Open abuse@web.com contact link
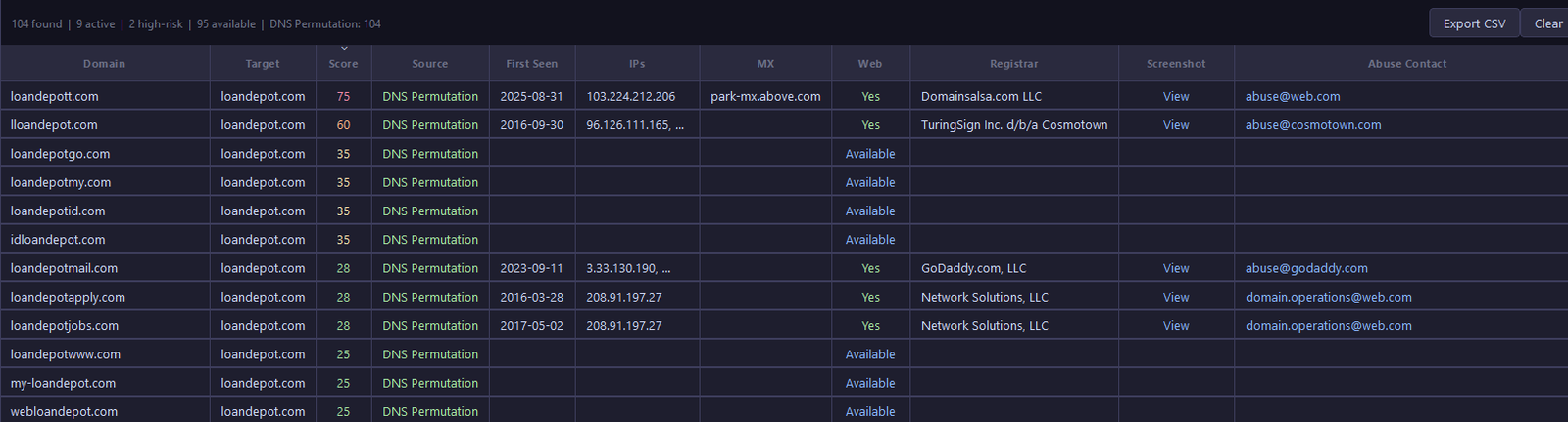Viewport: 1568px width, 422px height. [x=1293, y=96]
